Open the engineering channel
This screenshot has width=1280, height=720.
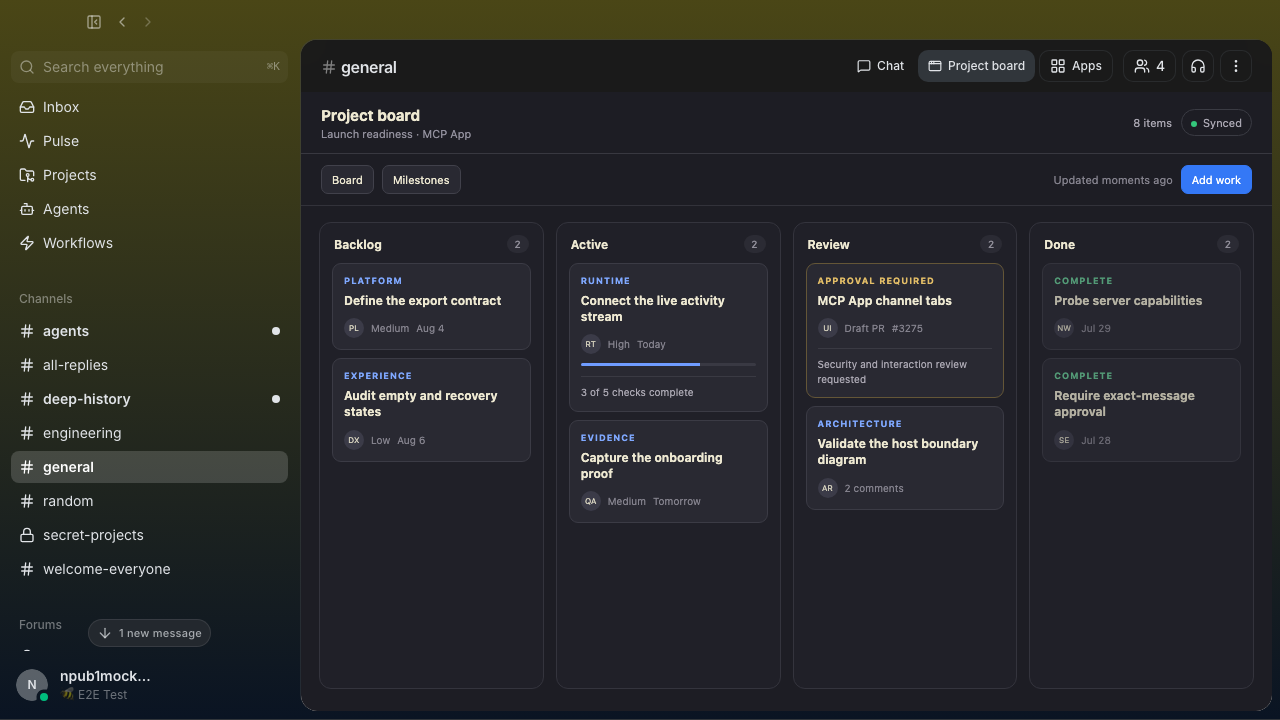tap(149, 433)
